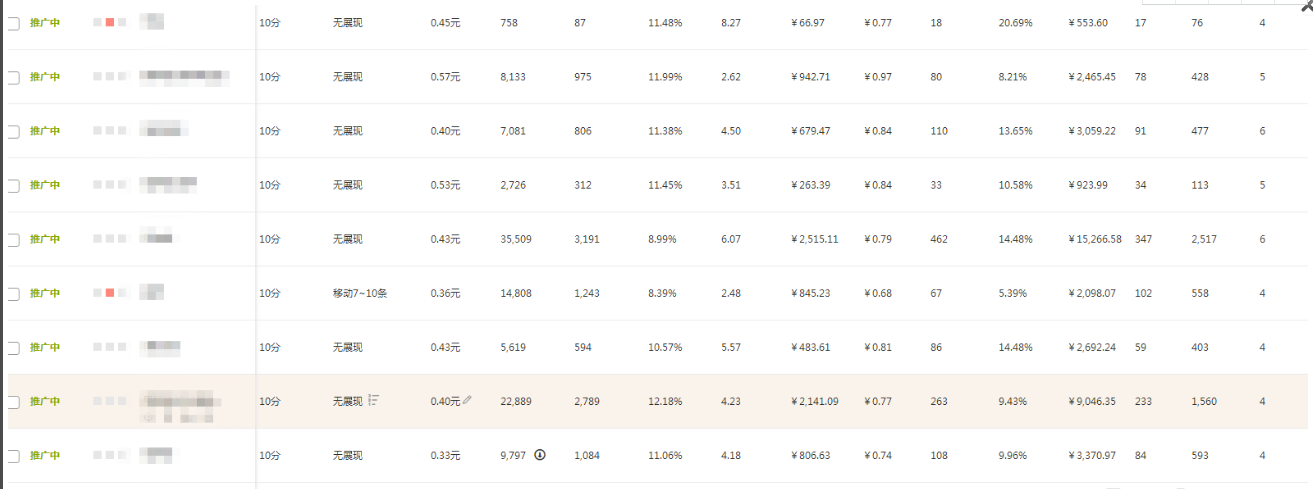1313x489 pixels.
Task: Click 推广中 status in the 7,081 row
Action: point(45,130)
